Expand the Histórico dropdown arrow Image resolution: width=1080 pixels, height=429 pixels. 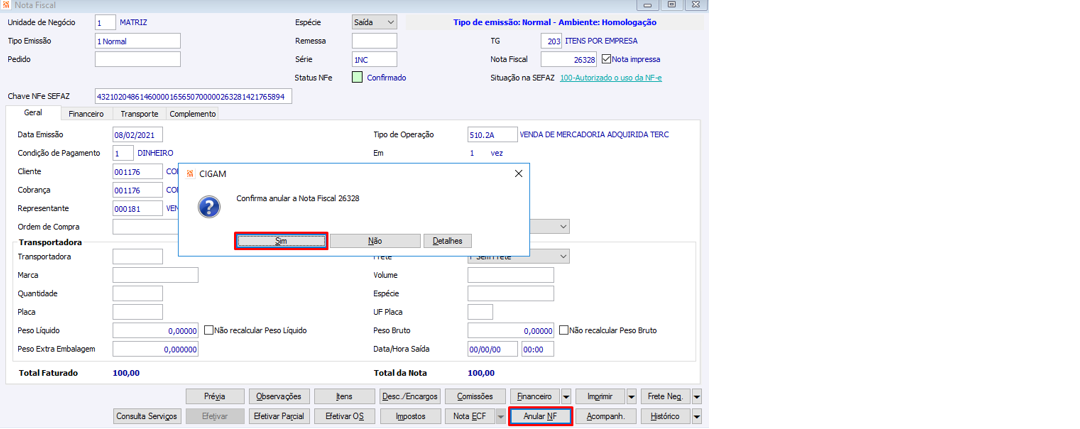(696, 417)
